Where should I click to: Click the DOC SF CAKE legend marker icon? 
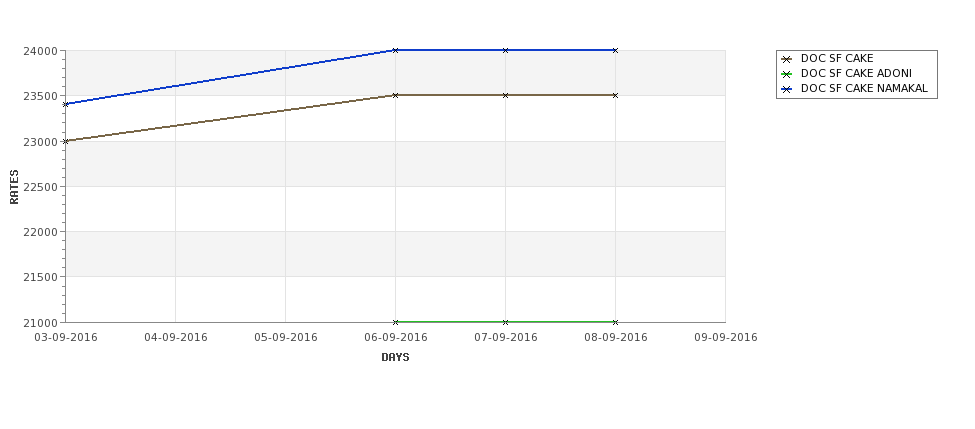(787, 59)
